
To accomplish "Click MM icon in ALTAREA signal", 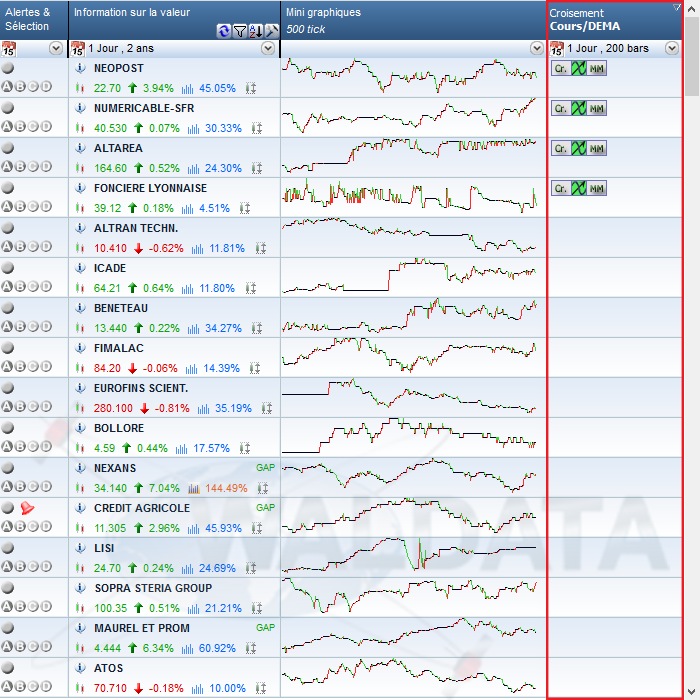I will 596,148.
